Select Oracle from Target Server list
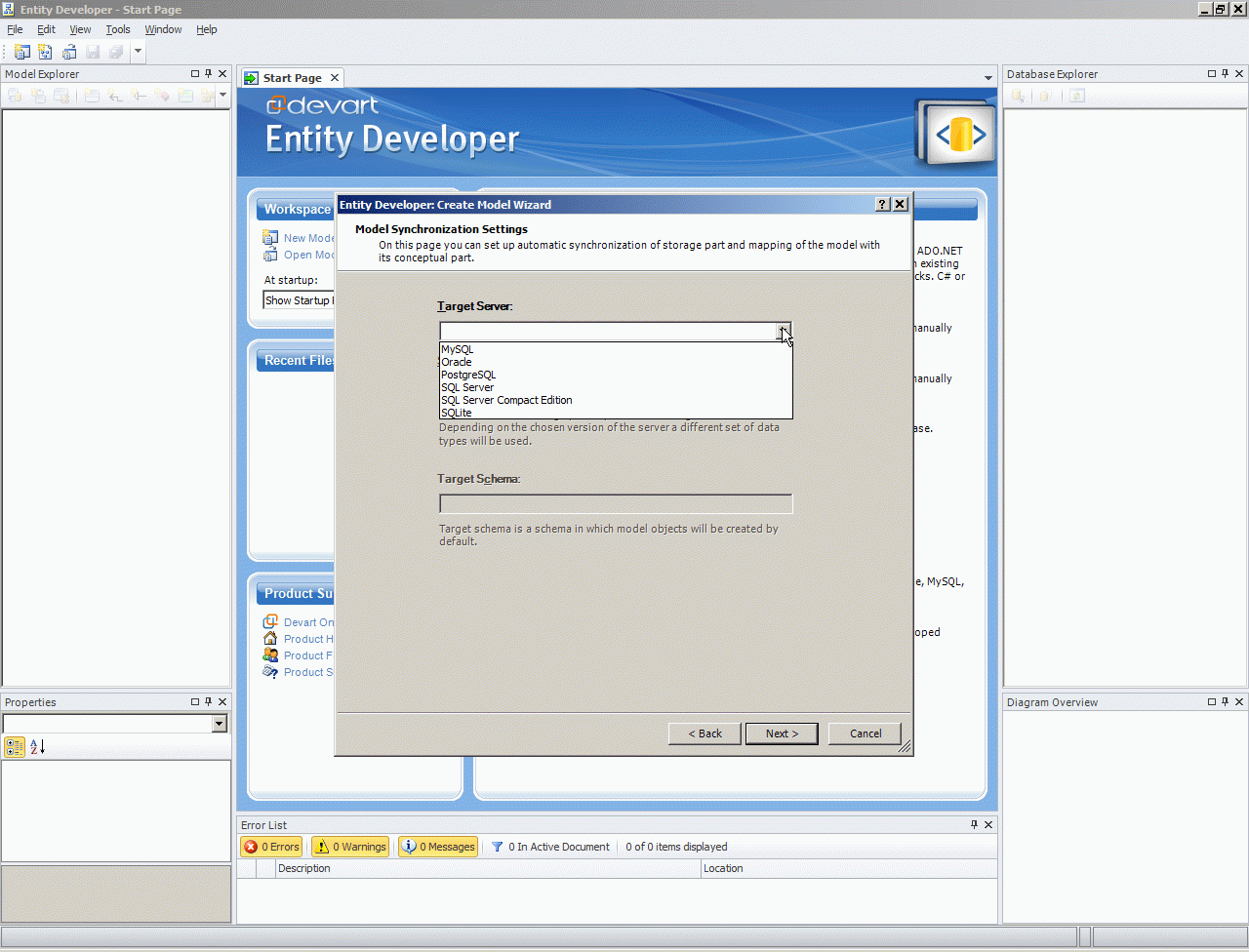The image size is (1249, 952). click(x=616, y=362)
